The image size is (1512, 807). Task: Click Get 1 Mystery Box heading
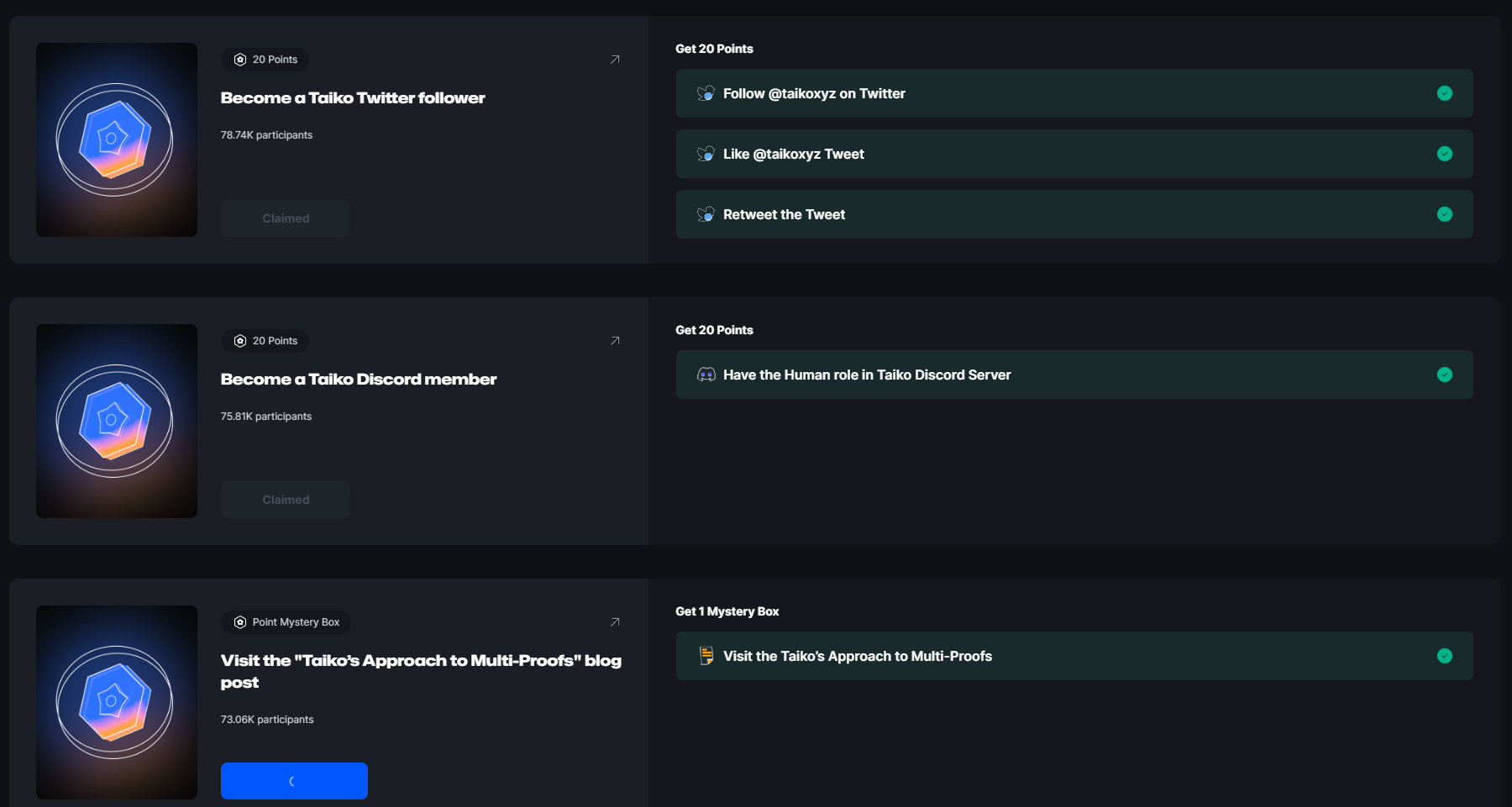pos(727,611)
